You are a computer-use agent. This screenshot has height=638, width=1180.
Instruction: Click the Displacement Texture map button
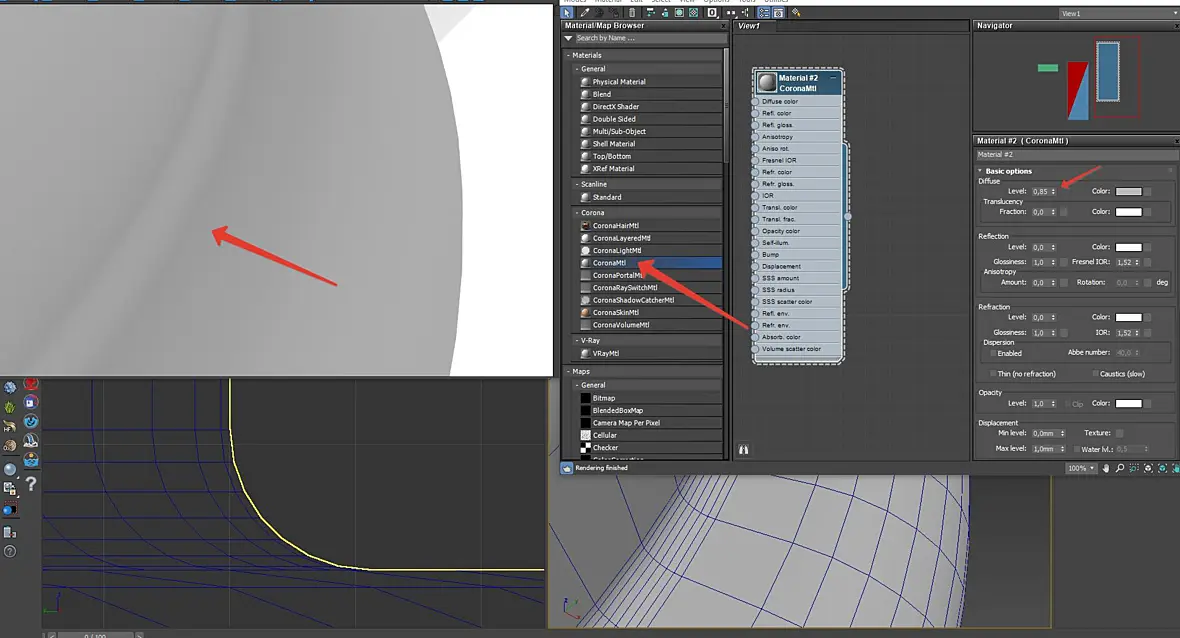click(x=1120, y=433)
